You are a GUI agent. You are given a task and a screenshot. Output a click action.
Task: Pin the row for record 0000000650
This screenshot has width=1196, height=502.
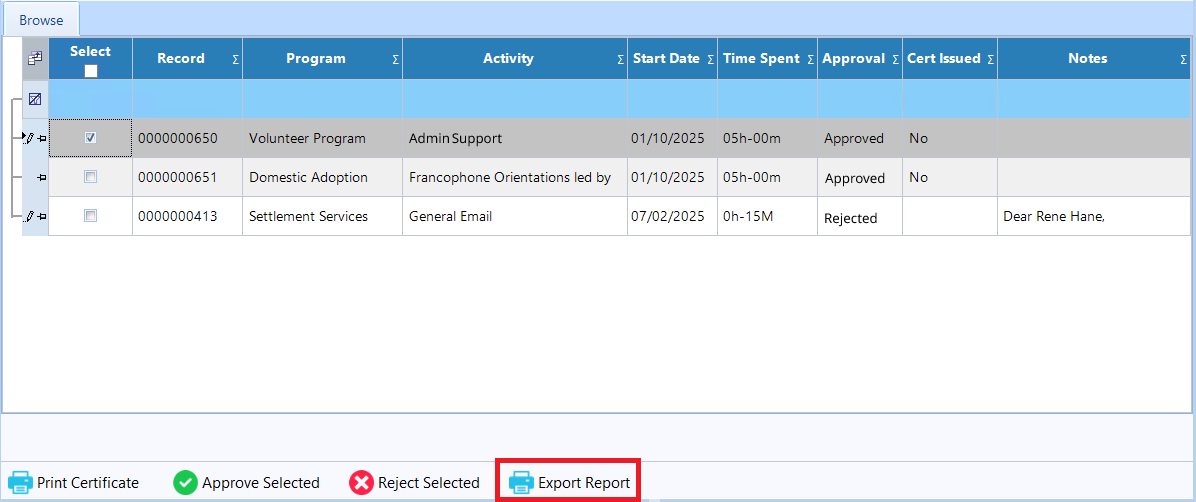coord(41,139)
